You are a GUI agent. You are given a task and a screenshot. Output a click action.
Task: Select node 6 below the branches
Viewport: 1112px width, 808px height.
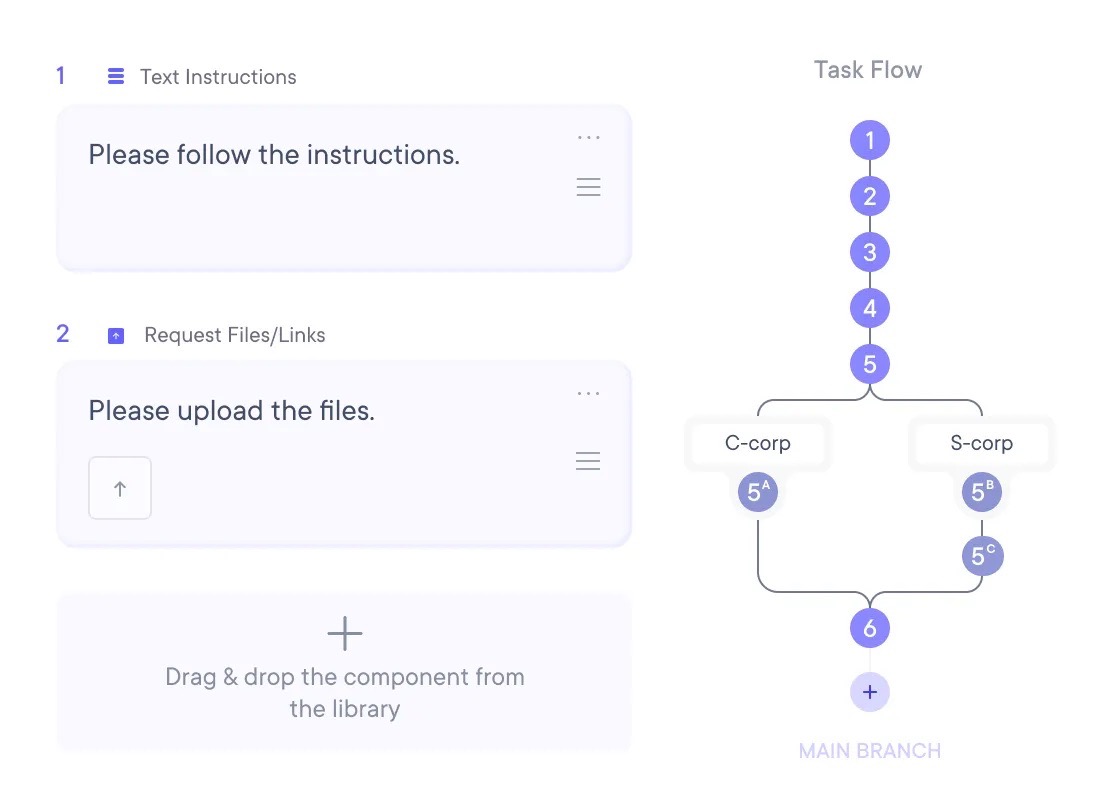pyautogui.click(x=869, y=628)
